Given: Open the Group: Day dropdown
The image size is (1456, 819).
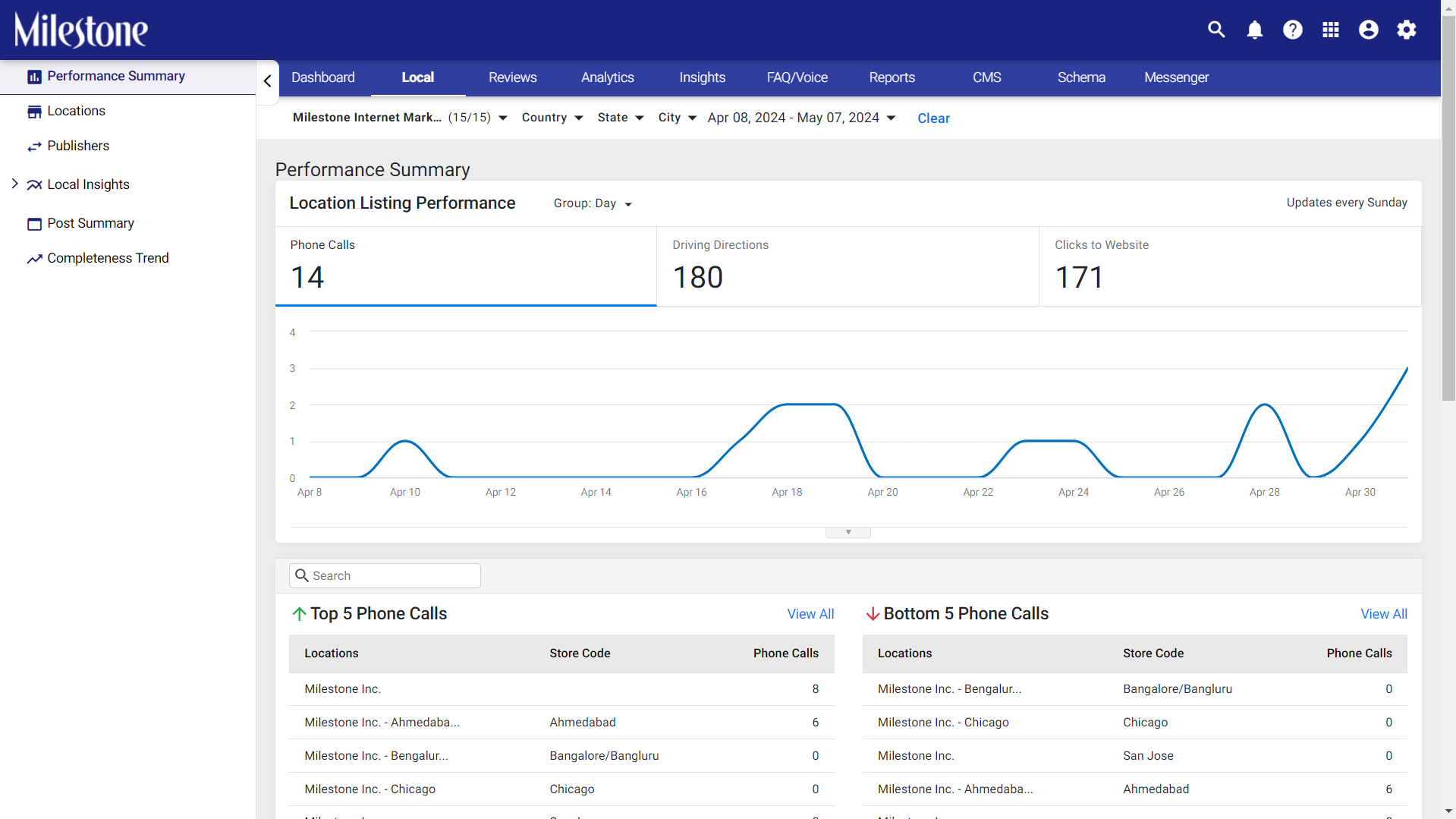Looking at the screenshot, I should click(593, 203).
